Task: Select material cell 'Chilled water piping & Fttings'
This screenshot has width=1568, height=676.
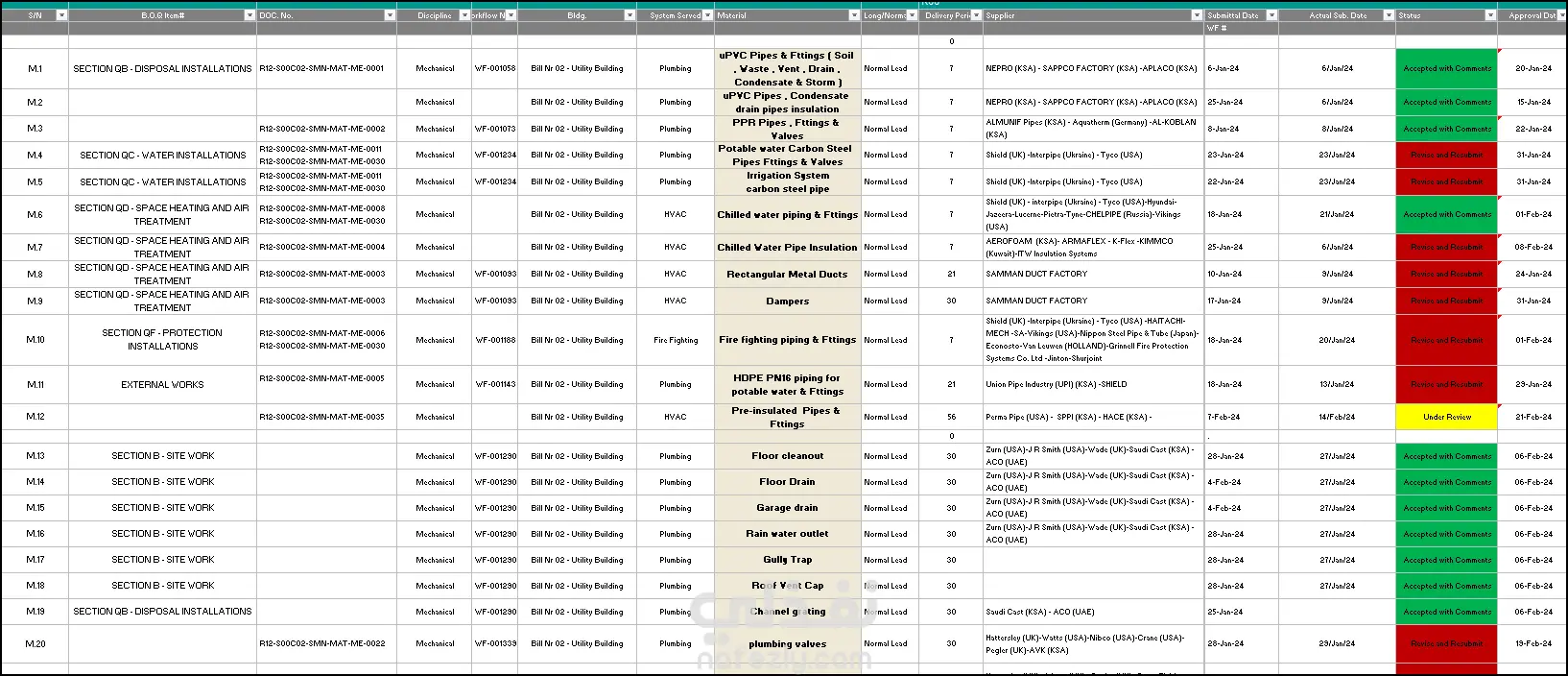Action: click(x=787, y=214)
